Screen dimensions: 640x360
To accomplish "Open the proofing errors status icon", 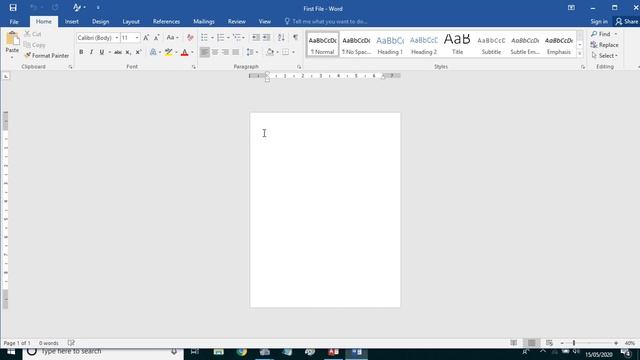I will (x=71, y=343).
